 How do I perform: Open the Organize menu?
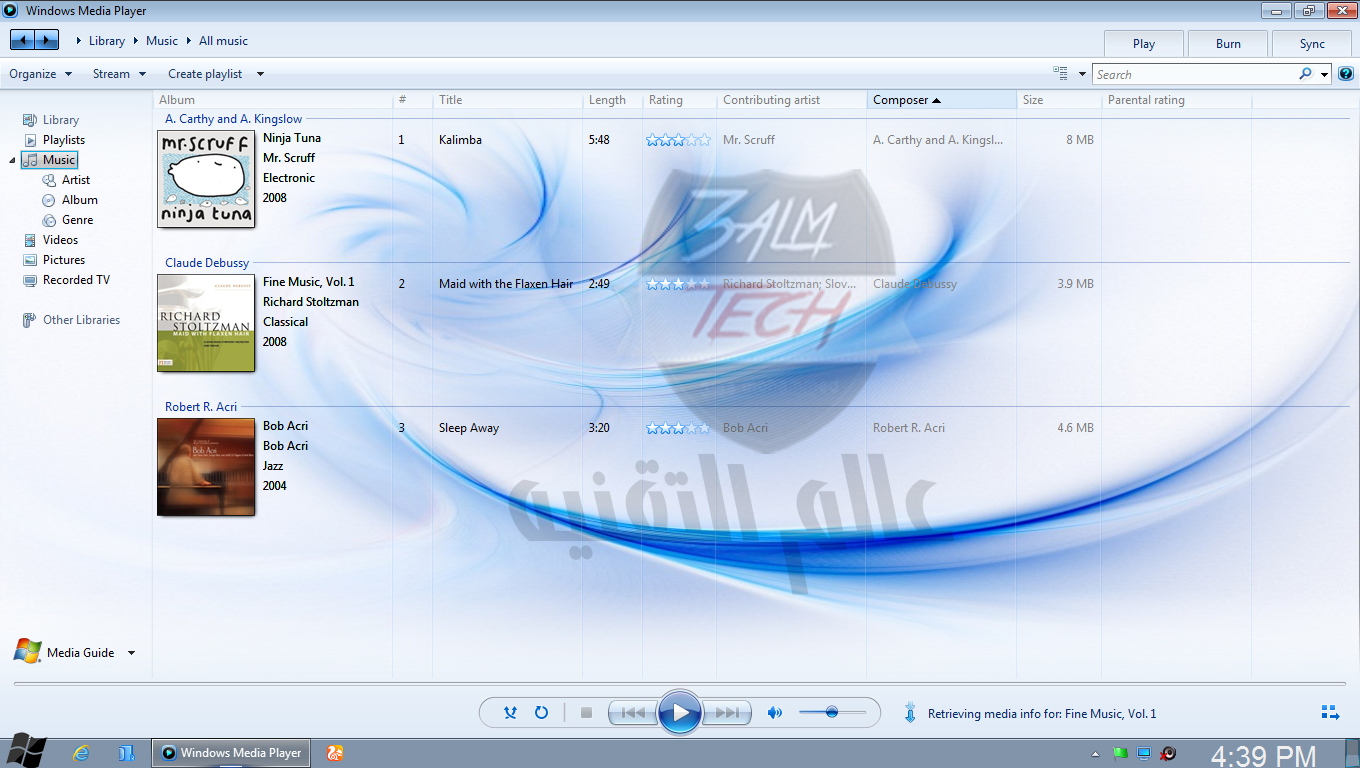(41, 74)
